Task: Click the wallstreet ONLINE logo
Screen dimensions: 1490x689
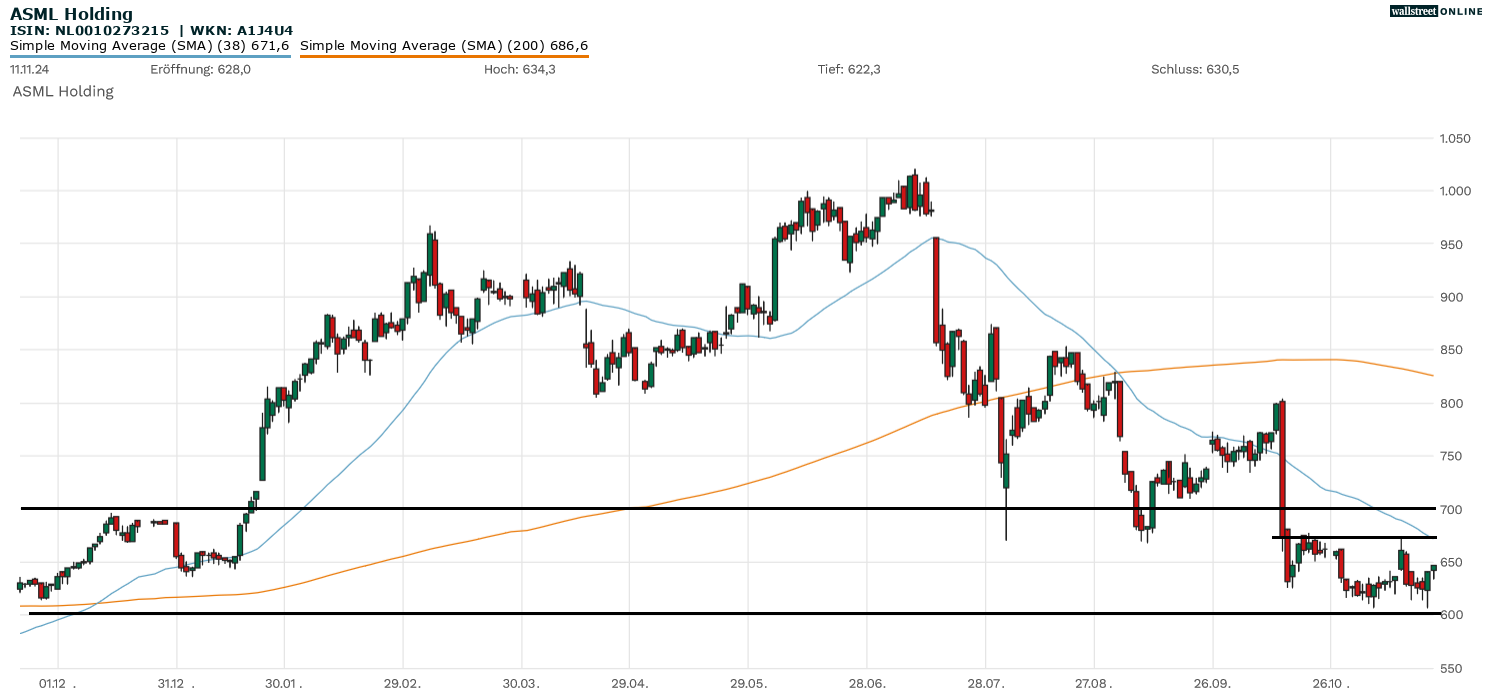Action: pos(1436,11)
